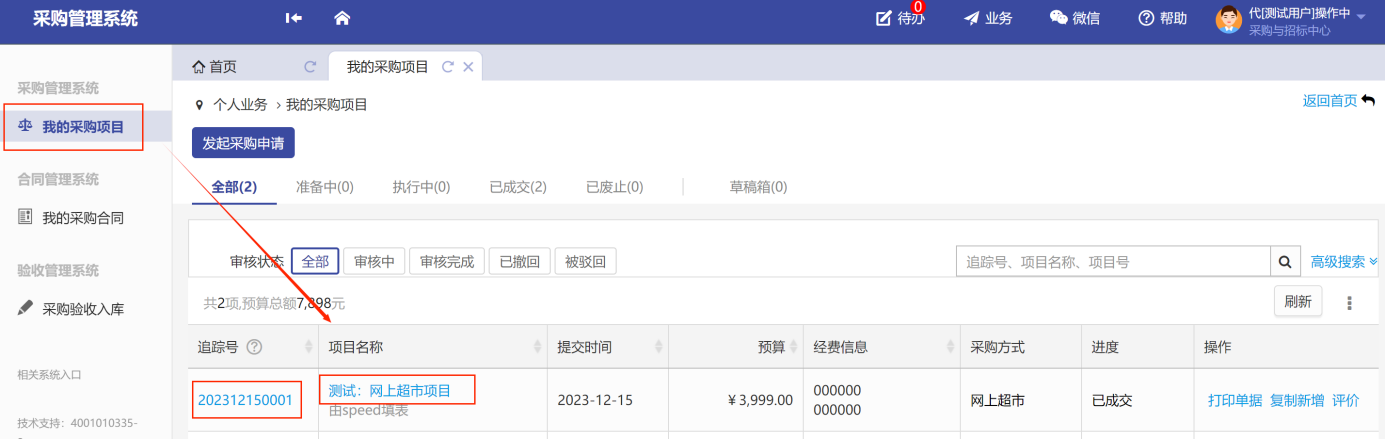Image resolution: width=1385 pixels, height=439 pixels.
Task: Click the search magnifier button
Action: (x=1284, y=262)
